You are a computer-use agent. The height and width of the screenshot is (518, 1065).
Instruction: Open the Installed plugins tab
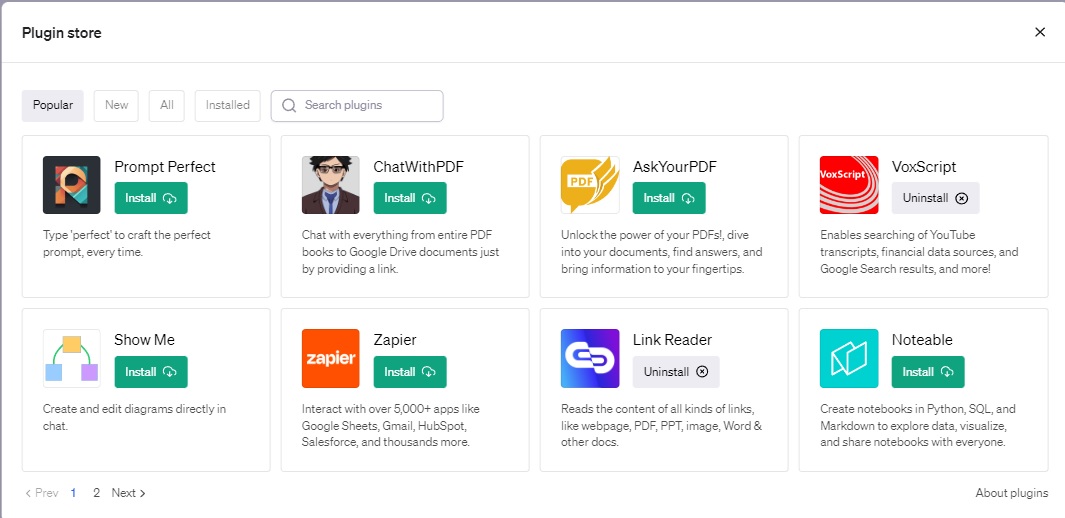tap(228, 105)
